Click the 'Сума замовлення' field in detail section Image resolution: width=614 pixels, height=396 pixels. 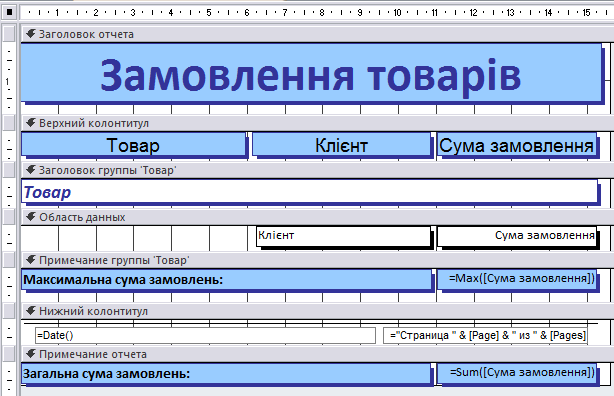coord(517,236)
